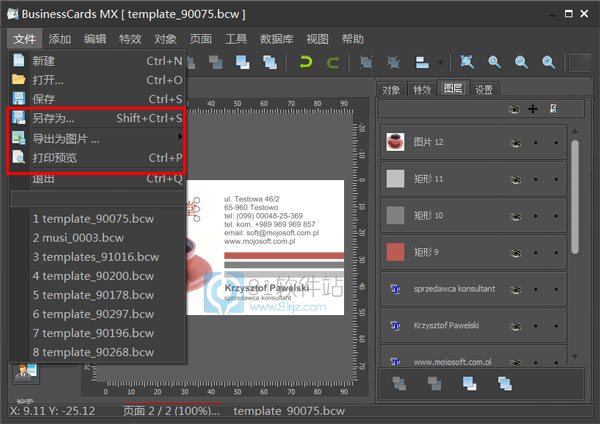Viewport: 600px width, 424px height.
Task: Click the green undo arrow icon
Action: (x=305, y=62)
